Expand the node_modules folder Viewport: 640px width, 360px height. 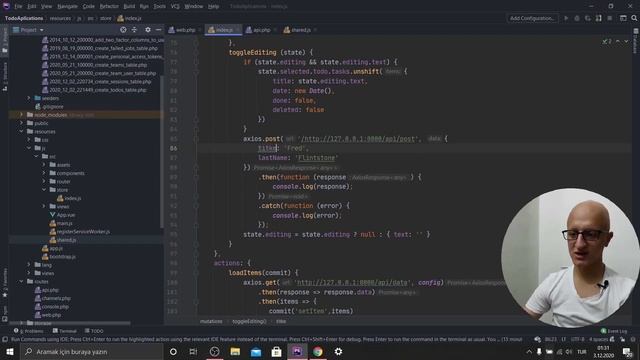click(x=21, y=115)
